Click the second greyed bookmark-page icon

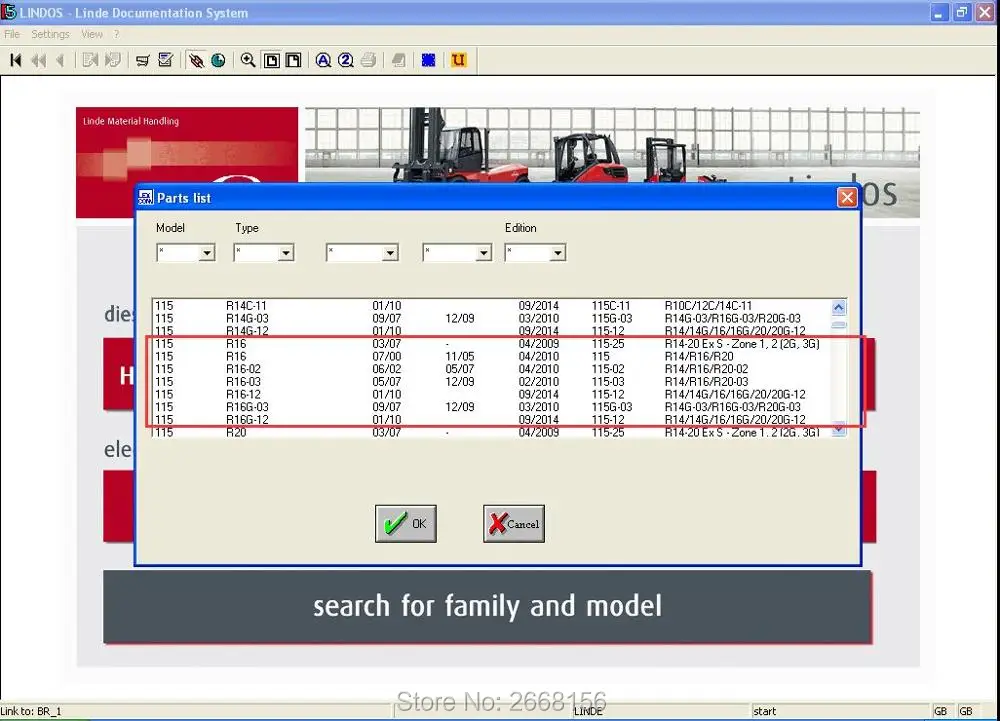(113, 61)
